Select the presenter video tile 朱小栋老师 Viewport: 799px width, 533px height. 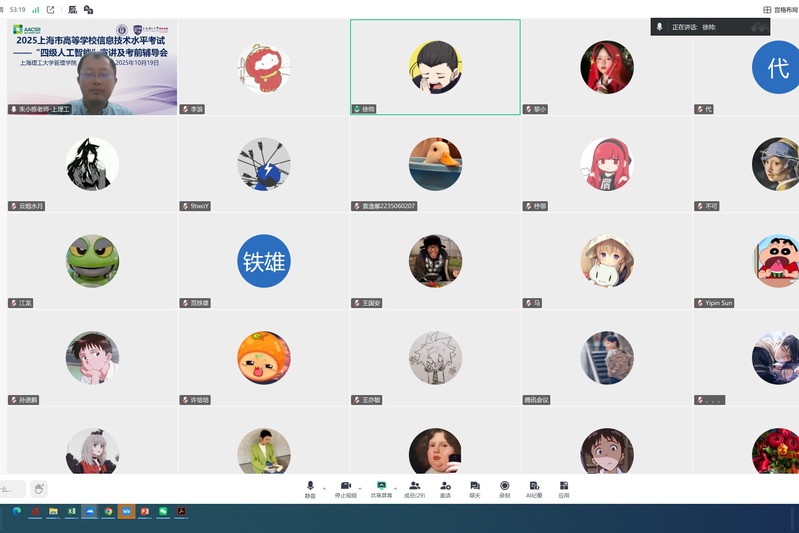92,67
